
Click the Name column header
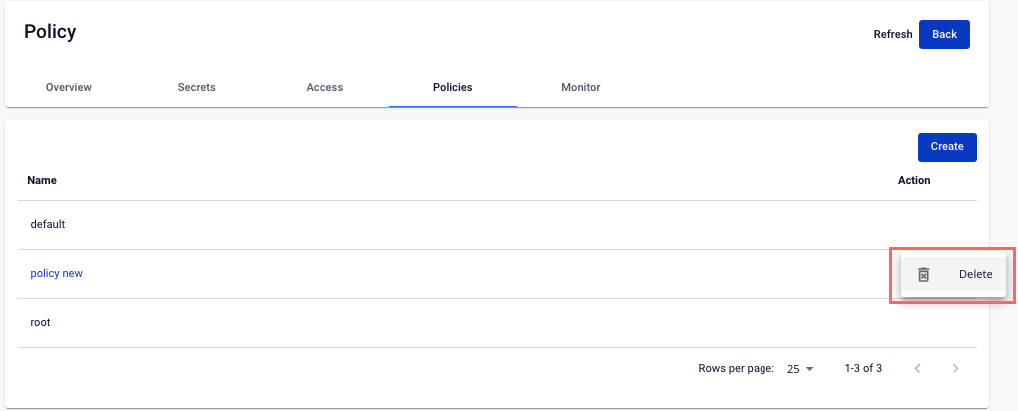point(42,180)
